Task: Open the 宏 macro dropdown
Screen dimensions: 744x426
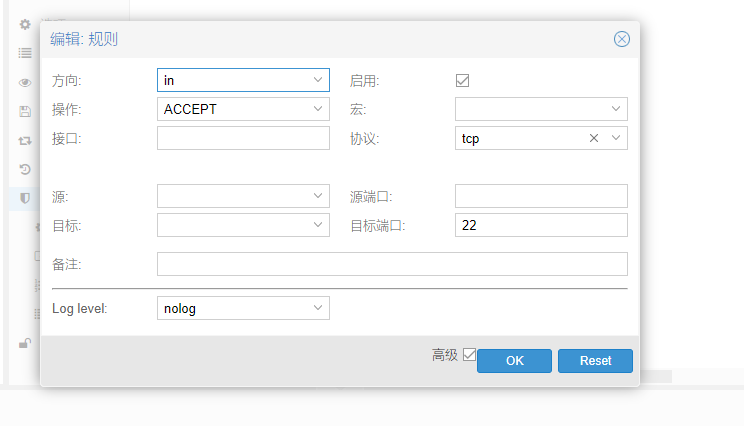Action: coord(616,109)
